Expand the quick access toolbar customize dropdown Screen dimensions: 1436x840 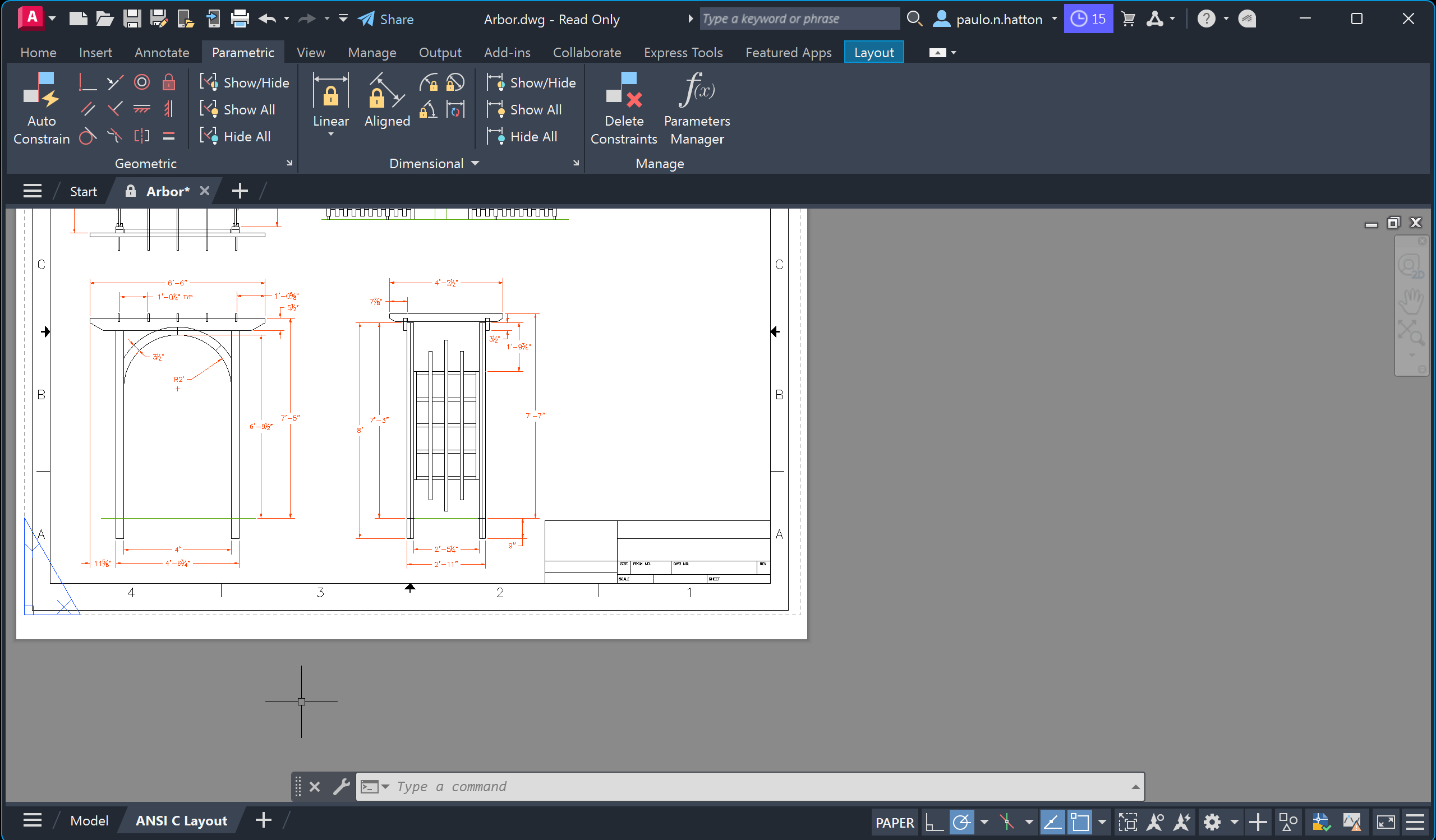pos(343,19)
